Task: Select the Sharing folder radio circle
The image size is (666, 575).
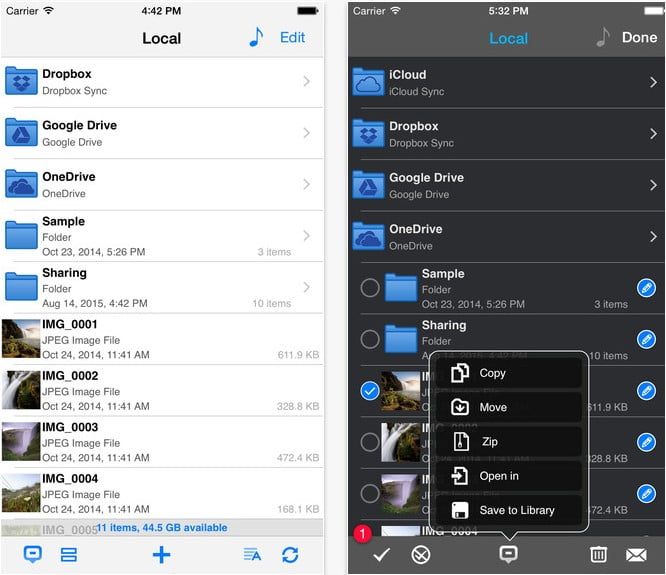Action: click(x=370, y=340)
